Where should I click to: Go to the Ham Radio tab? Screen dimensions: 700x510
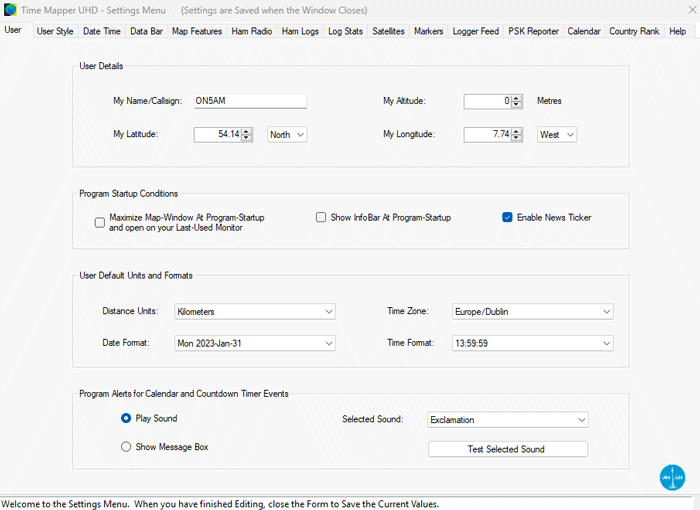[252, 31]
